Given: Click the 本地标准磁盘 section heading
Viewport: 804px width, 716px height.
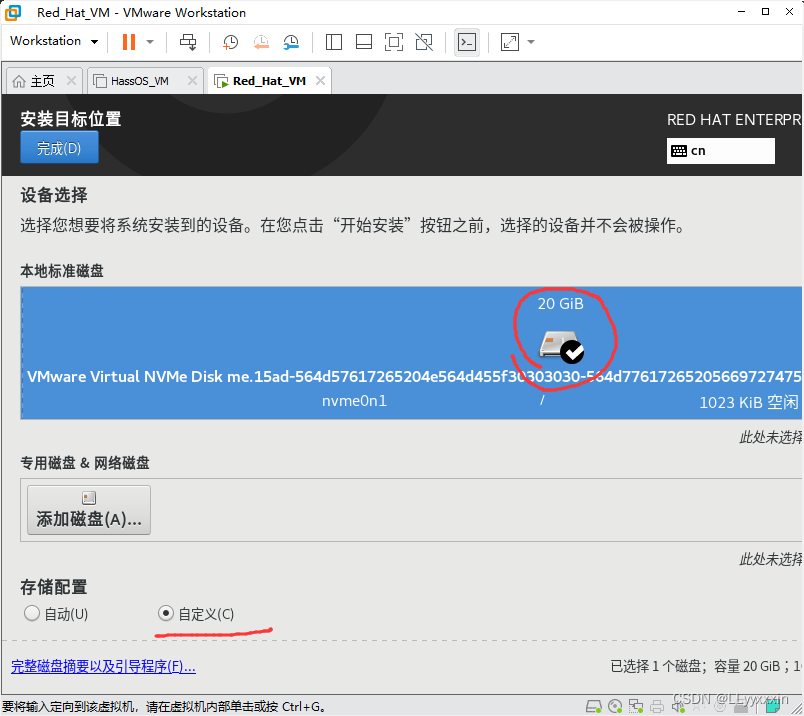Looking at the screenshot, I should (x=62, y=271).
